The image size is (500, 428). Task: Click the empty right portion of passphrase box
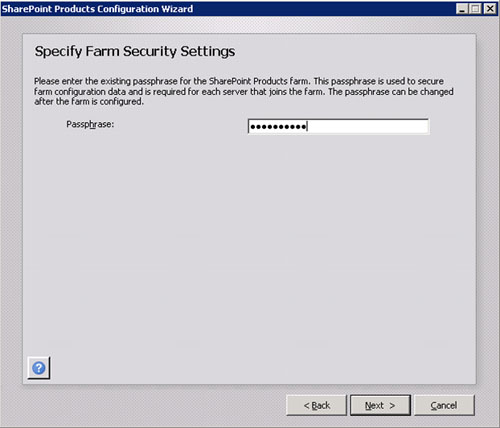click(368, 126)
